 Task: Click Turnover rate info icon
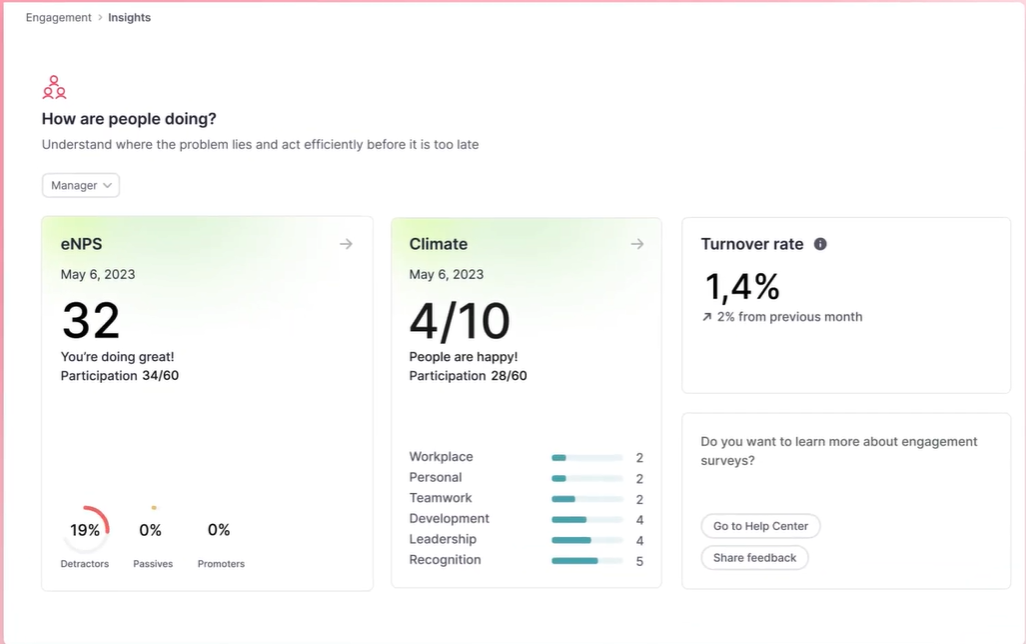pyautogui.click(x=820, y=244)
